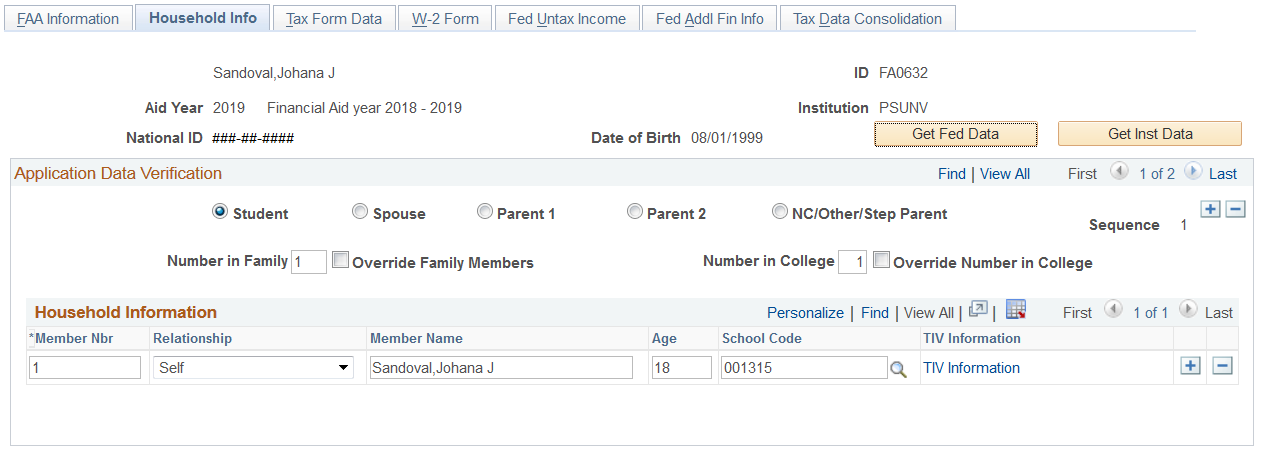Select the Spouse radio button
Screen dimensions: 1261x456
[x=360, y=212]
